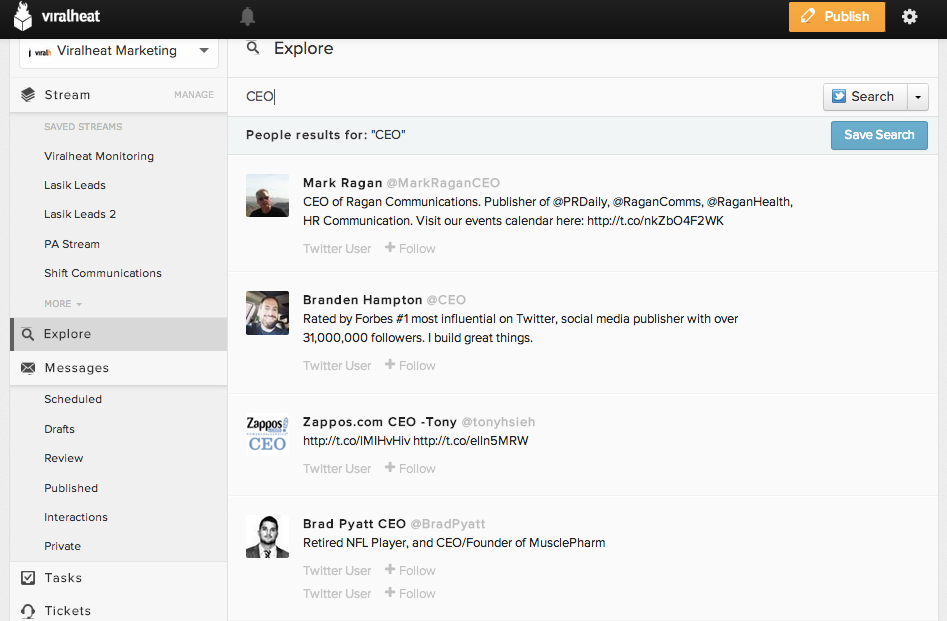Expand MORE saved streams list
This screenshot has height=621, width=947.
[x=63, y=304]
